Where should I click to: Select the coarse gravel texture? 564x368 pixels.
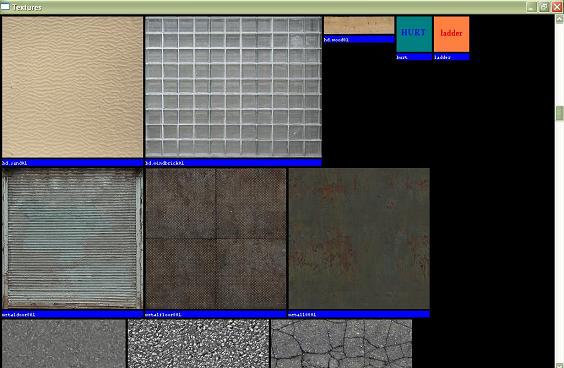pyautogui.click(x=199, y=344)
